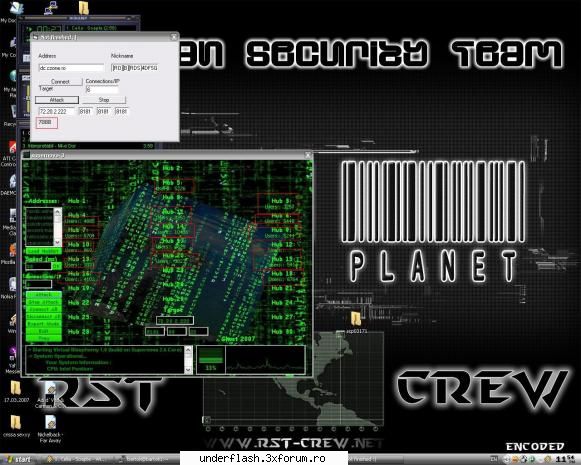The height and width of the screenshot is (465, 581).
Task: Click the Address field showing dc.czone.ro
Action: (x=72, y=68)
